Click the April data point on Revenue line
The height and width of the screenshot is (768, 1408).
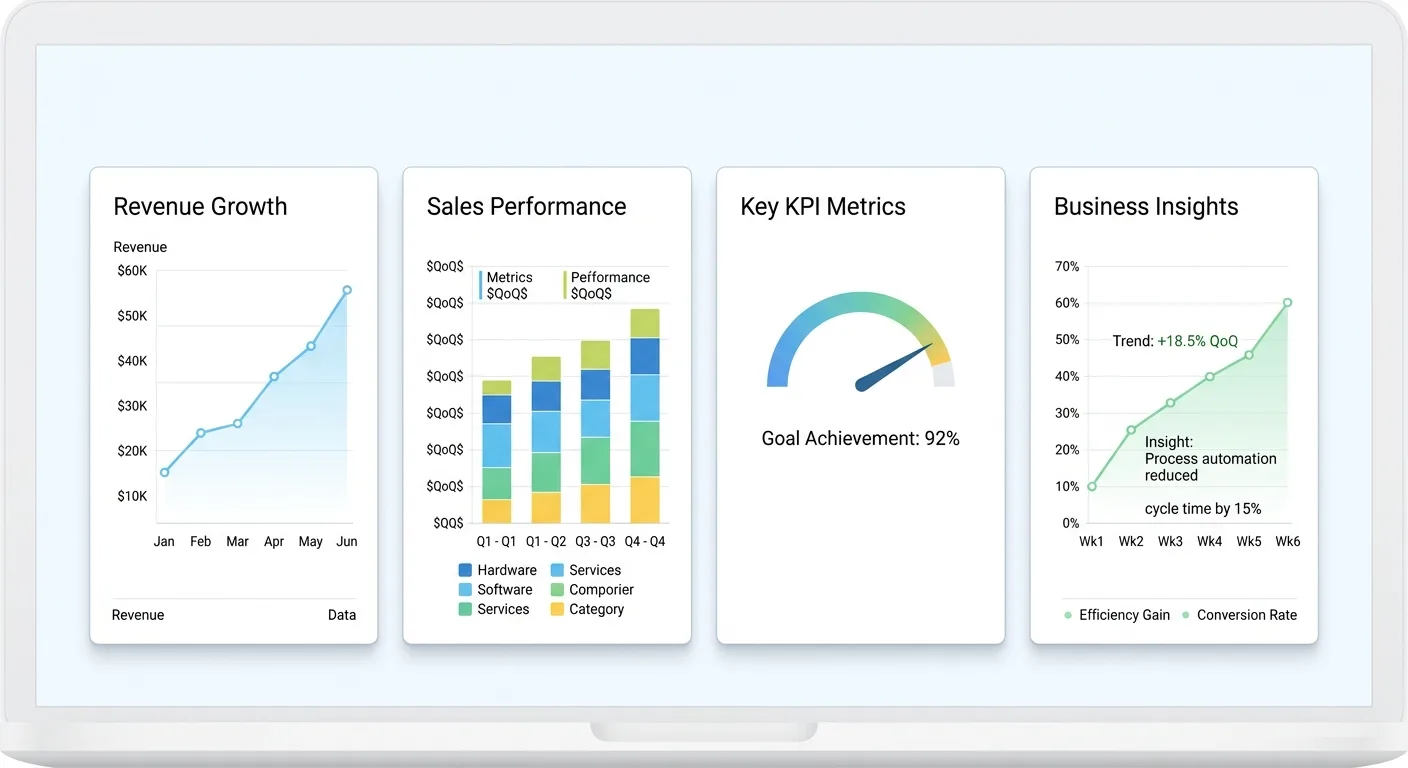[x=274, y=377]
